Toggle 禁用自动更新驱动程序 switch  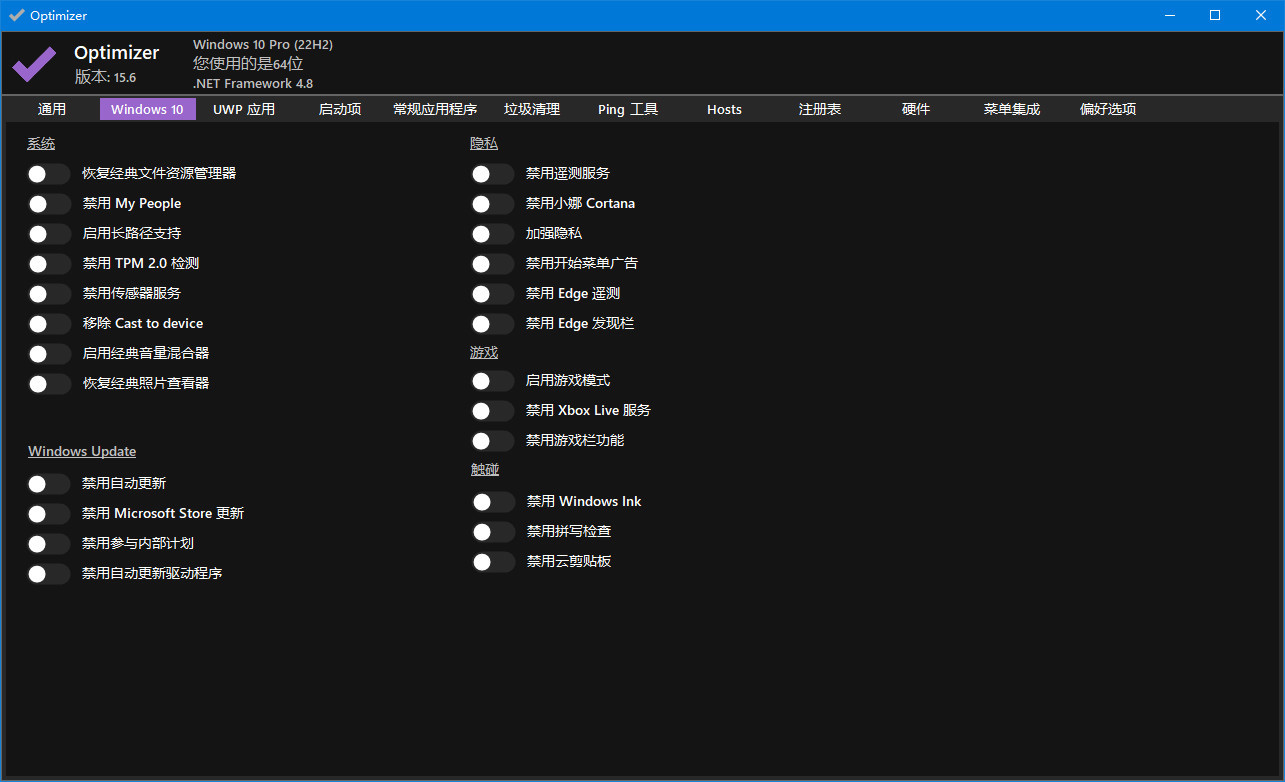(49, 574)
